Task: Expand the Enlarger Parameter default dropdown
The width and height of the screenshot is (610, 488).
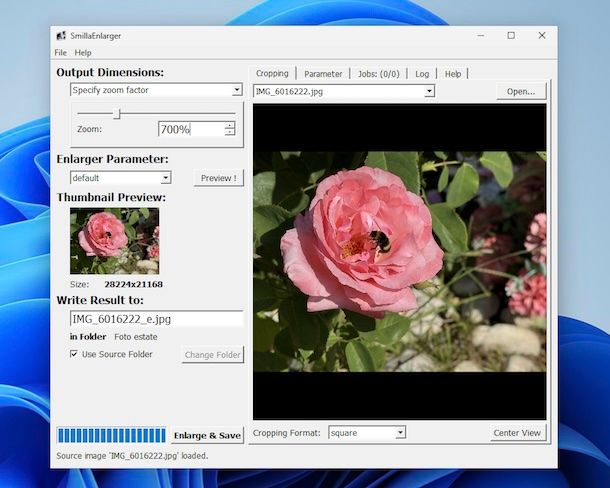Action: pos(166,178)
